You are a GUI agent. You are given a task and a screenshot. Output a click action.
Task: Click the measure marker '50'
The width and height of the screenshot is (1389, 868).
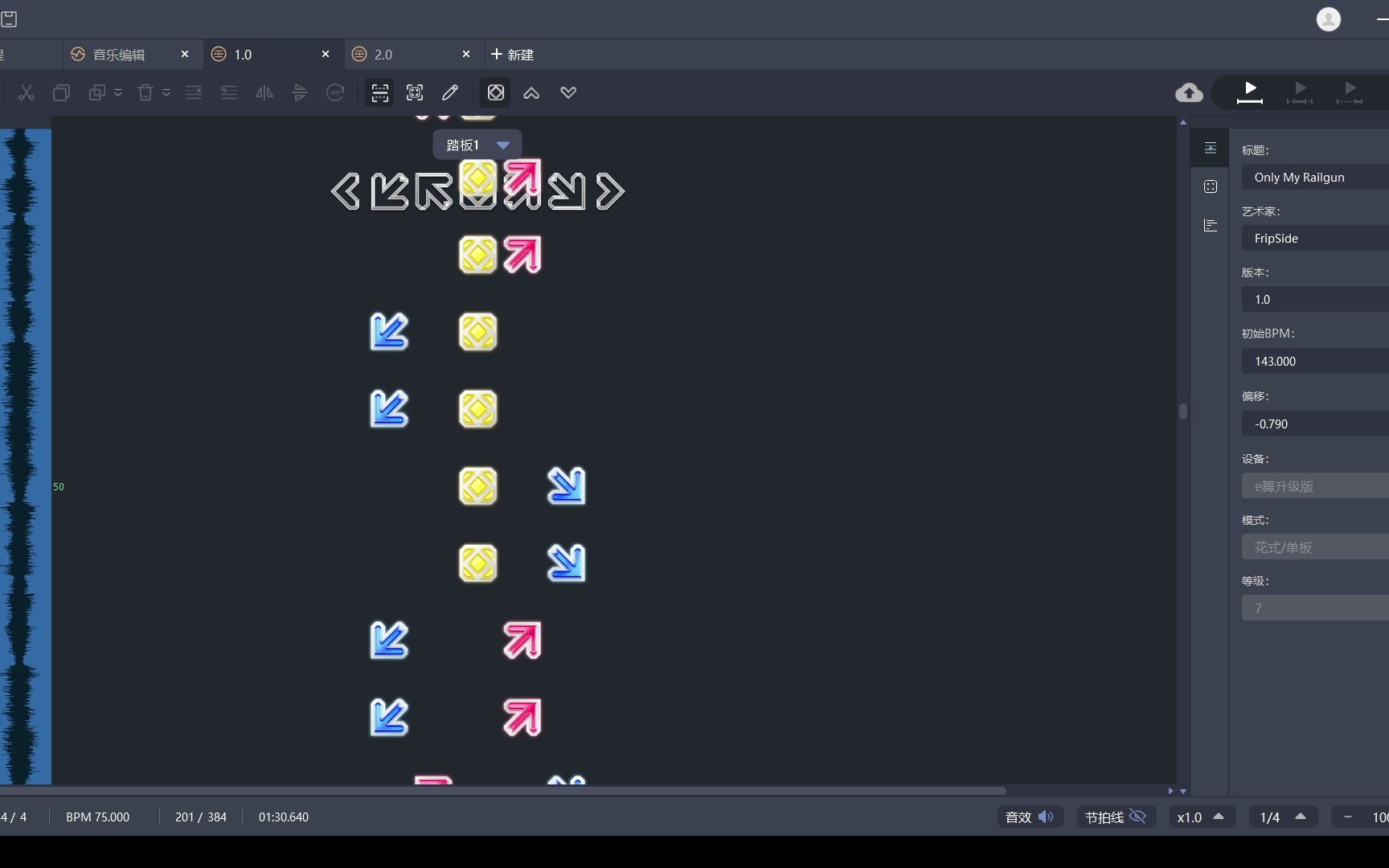pyautogui.click(x=59, y=487)
